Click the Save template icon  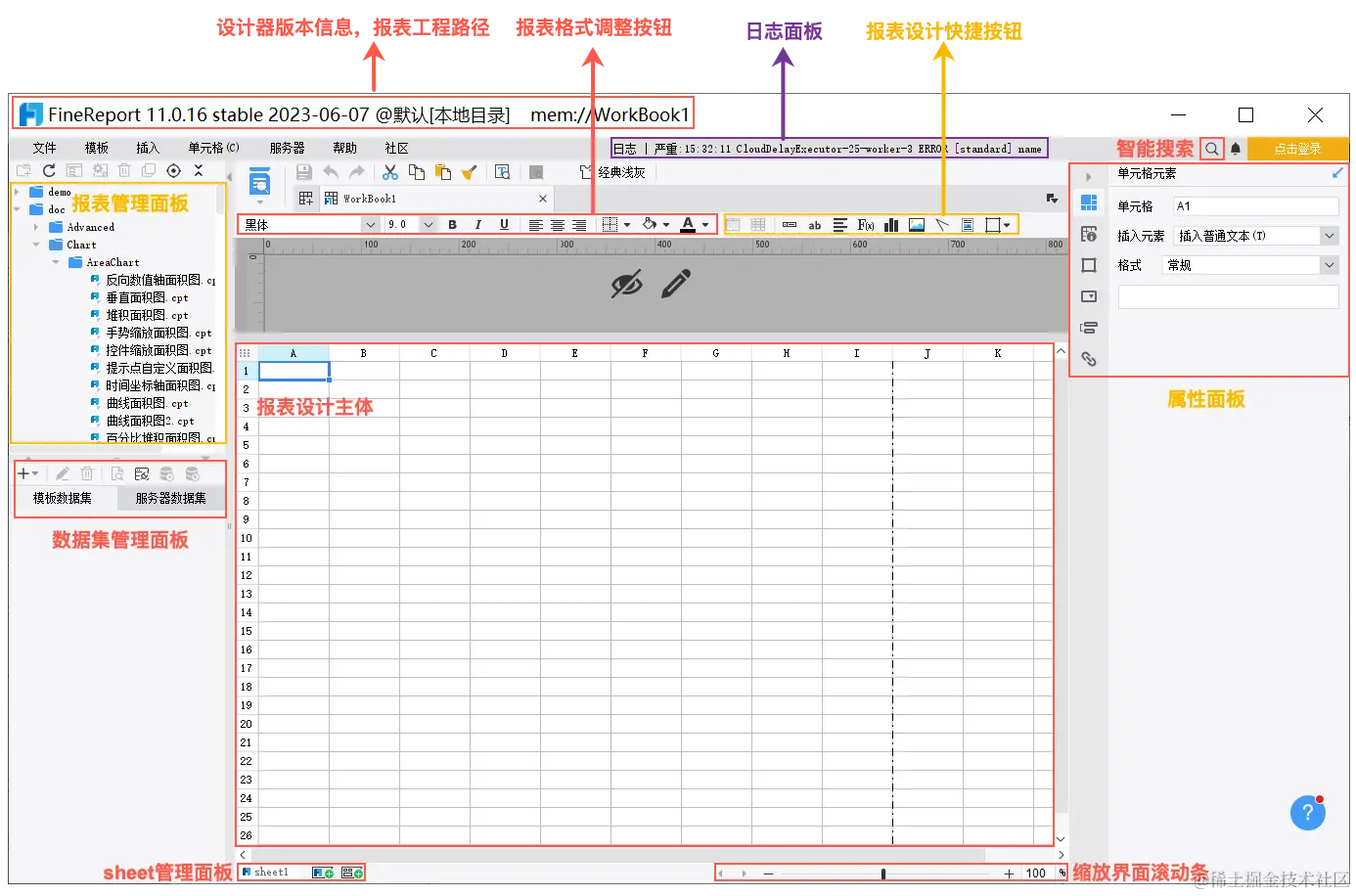(x=304, y=172)
